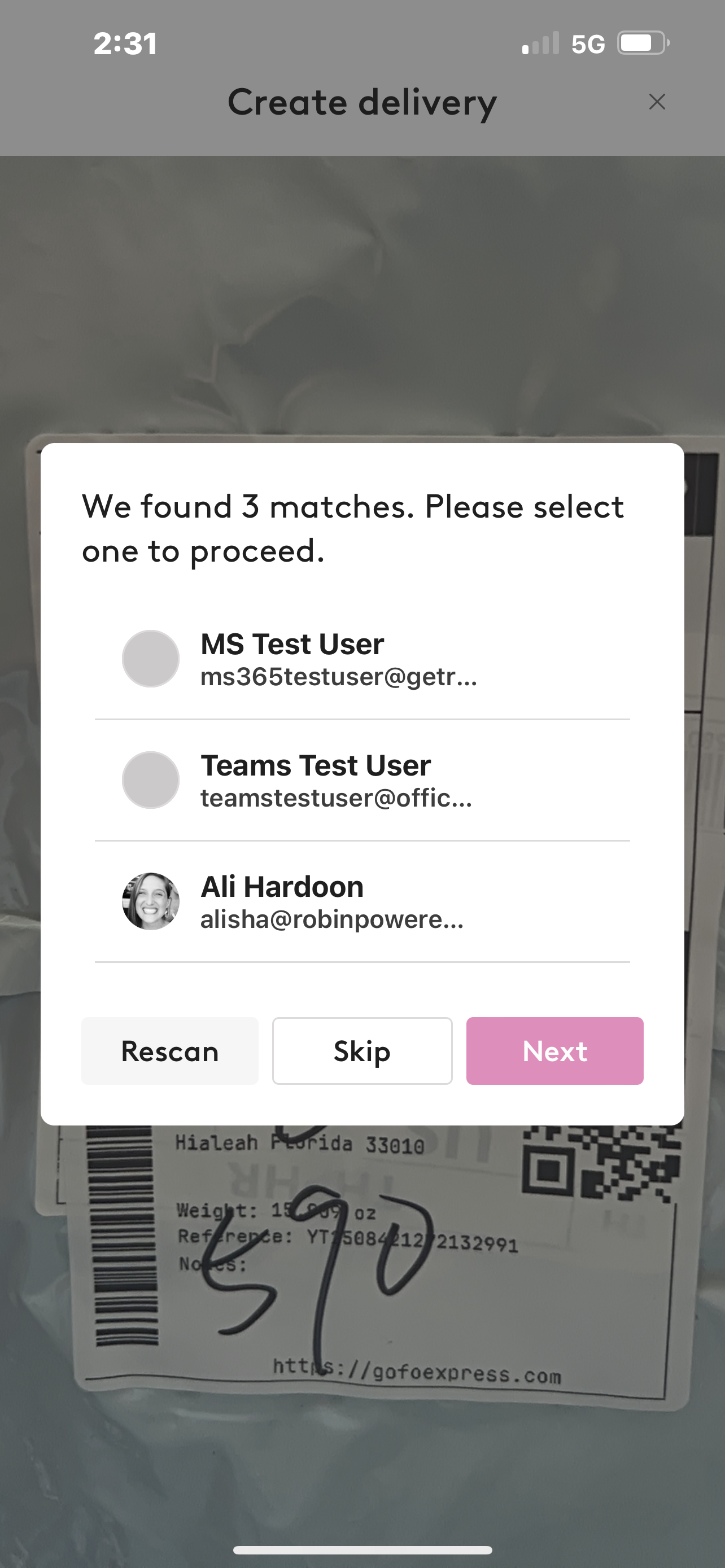Screen dimensions: 725x1568
Task: Tap the alisha@robinpowere email address
Action: (x=333, y=919)
